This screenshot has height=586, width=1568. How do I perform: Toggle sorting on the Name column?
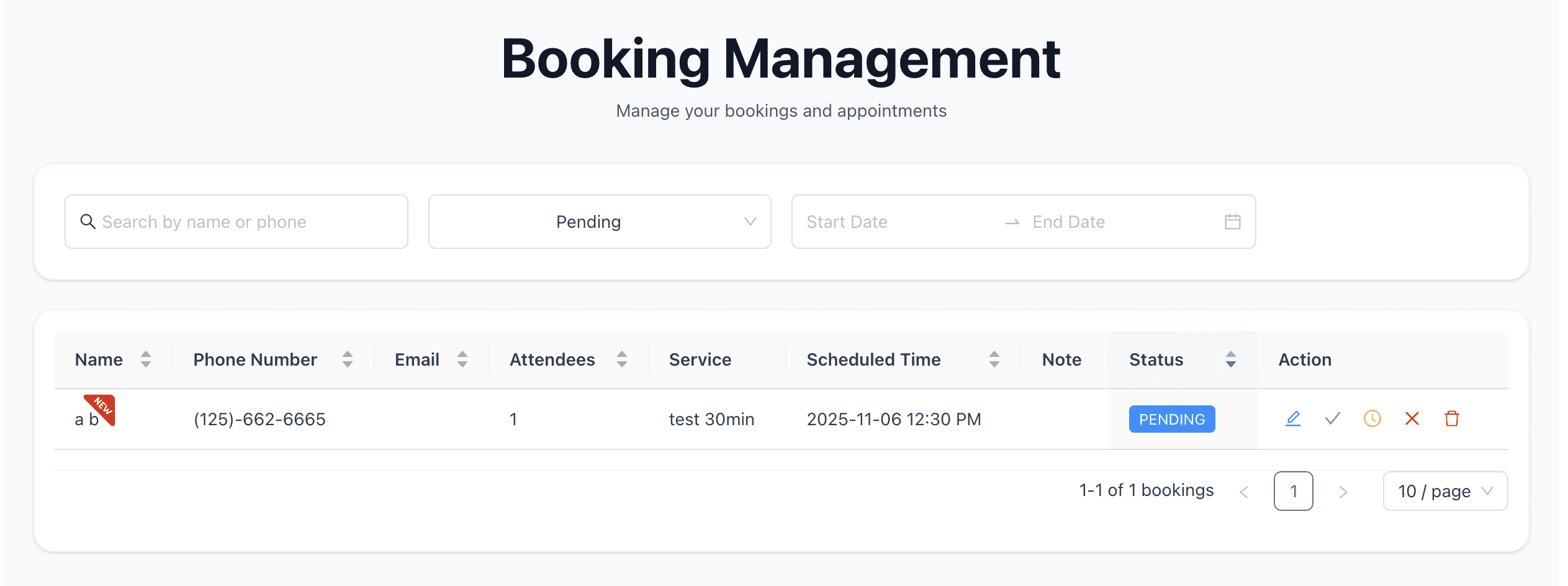point(146,359)
